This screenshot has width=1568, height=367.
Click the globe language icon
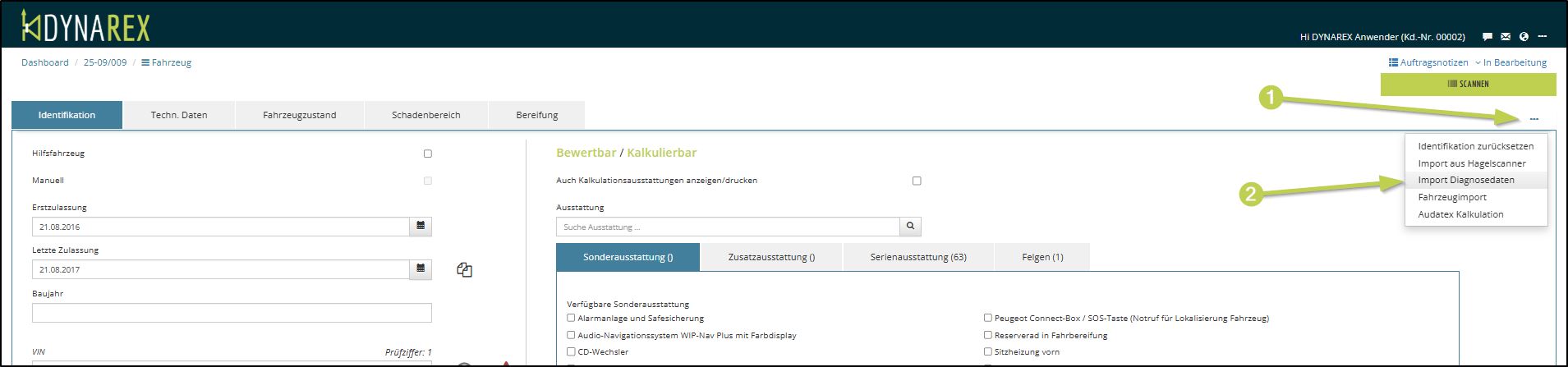coord(1524,37)
